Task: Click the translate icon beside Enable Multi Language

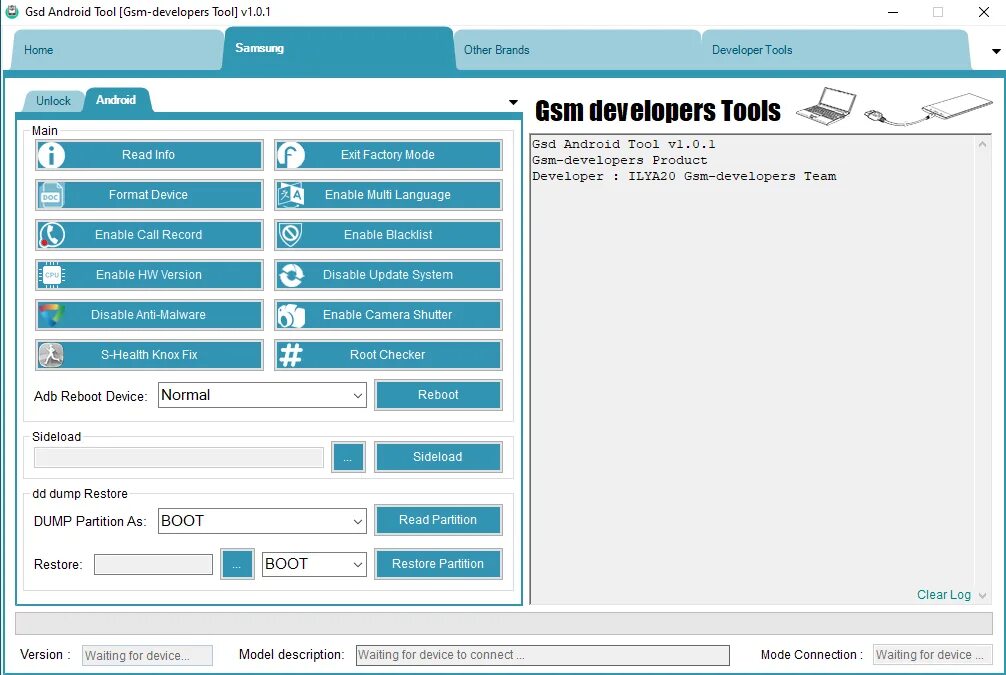Action: tap(291, 195)
